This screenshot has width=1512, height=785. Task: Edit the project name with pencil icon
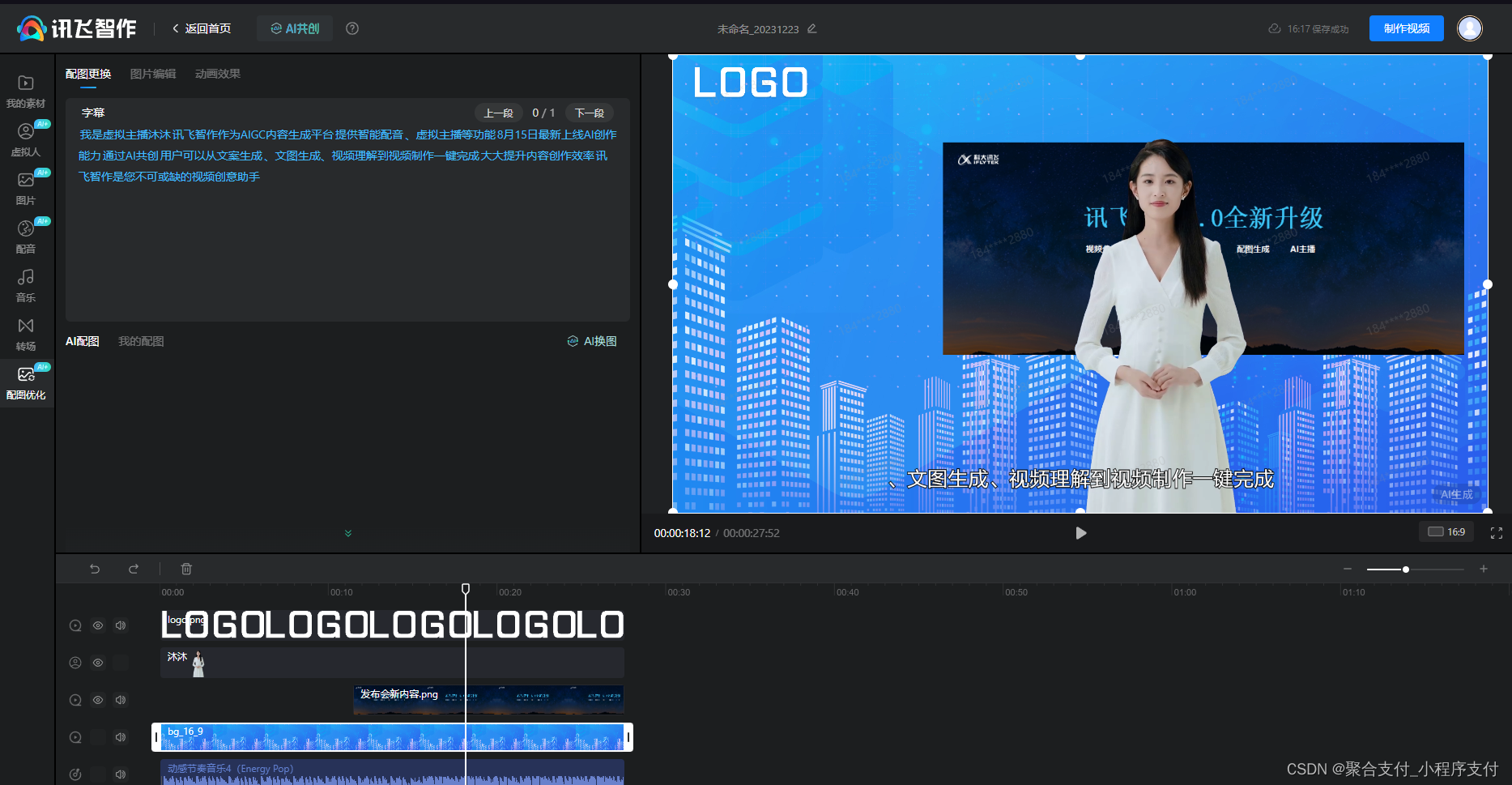[811, 28]
